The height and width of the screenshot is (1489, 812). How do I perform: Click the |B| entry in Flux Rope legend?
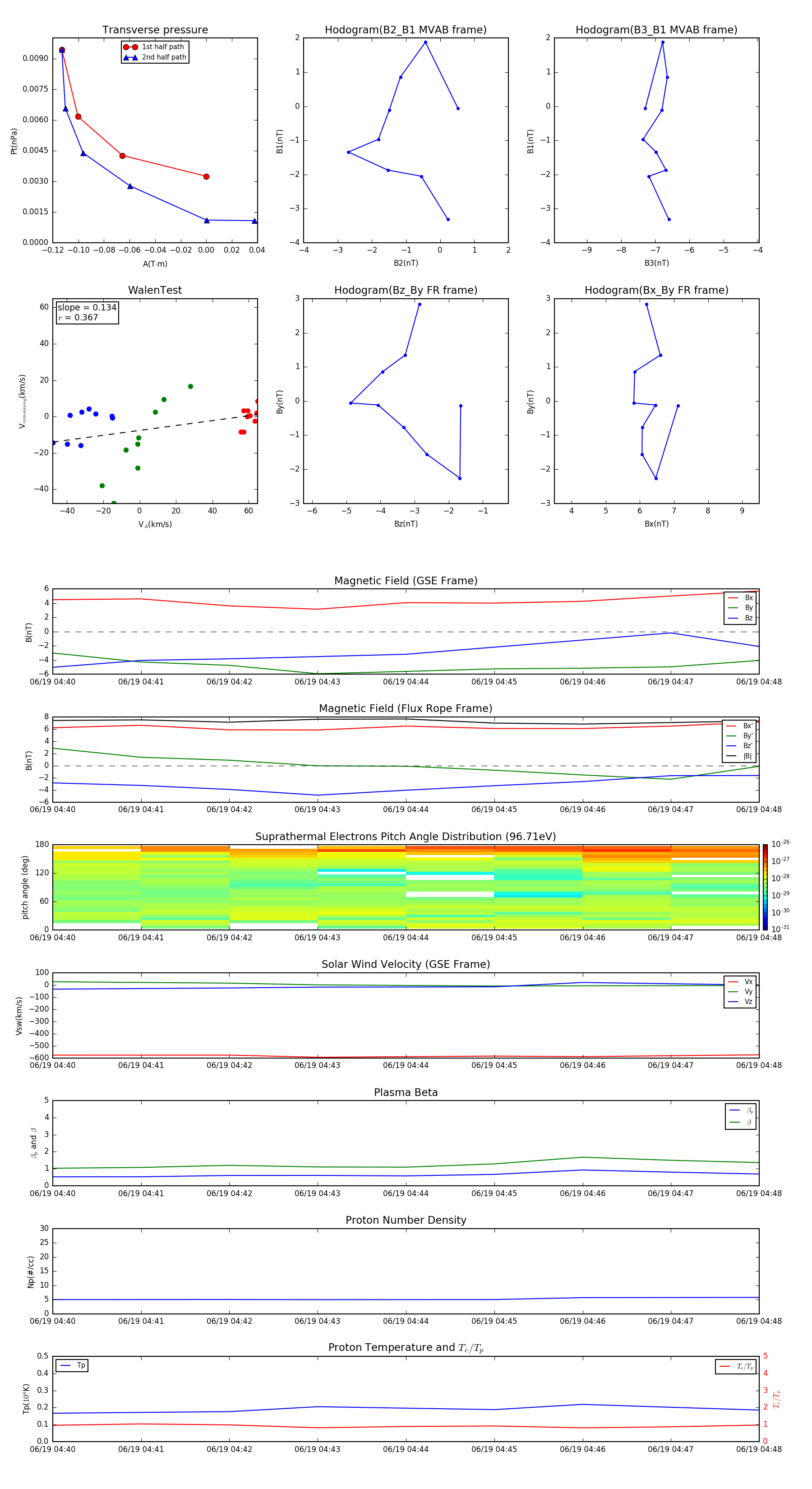coord(739,756)
